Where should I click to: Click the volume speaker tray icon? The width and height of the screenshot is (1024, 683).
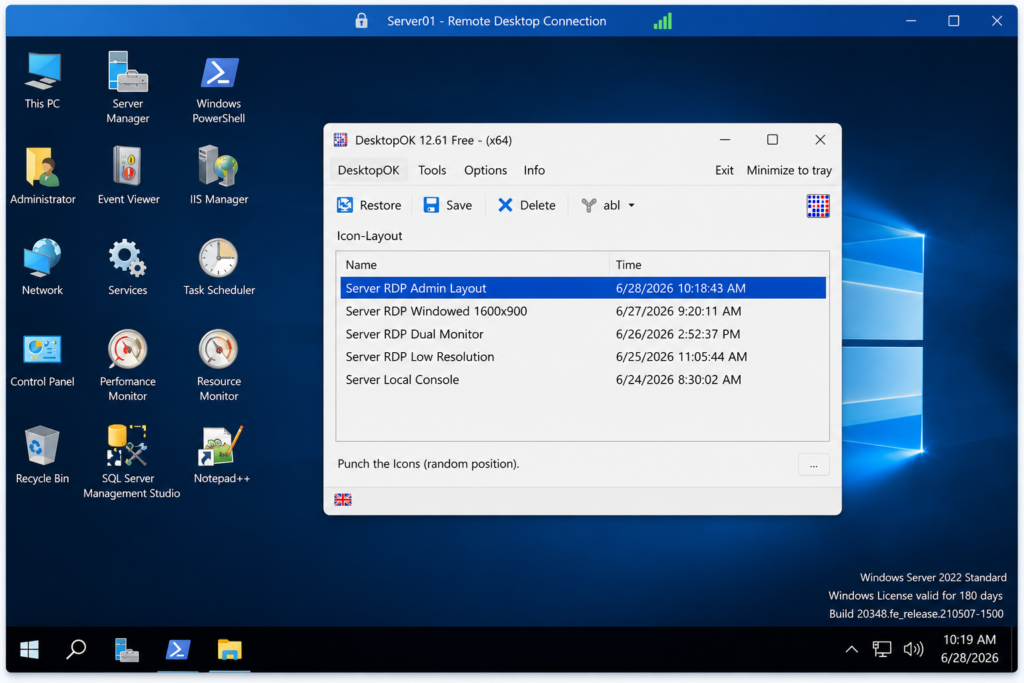click(x=913, y=649)
